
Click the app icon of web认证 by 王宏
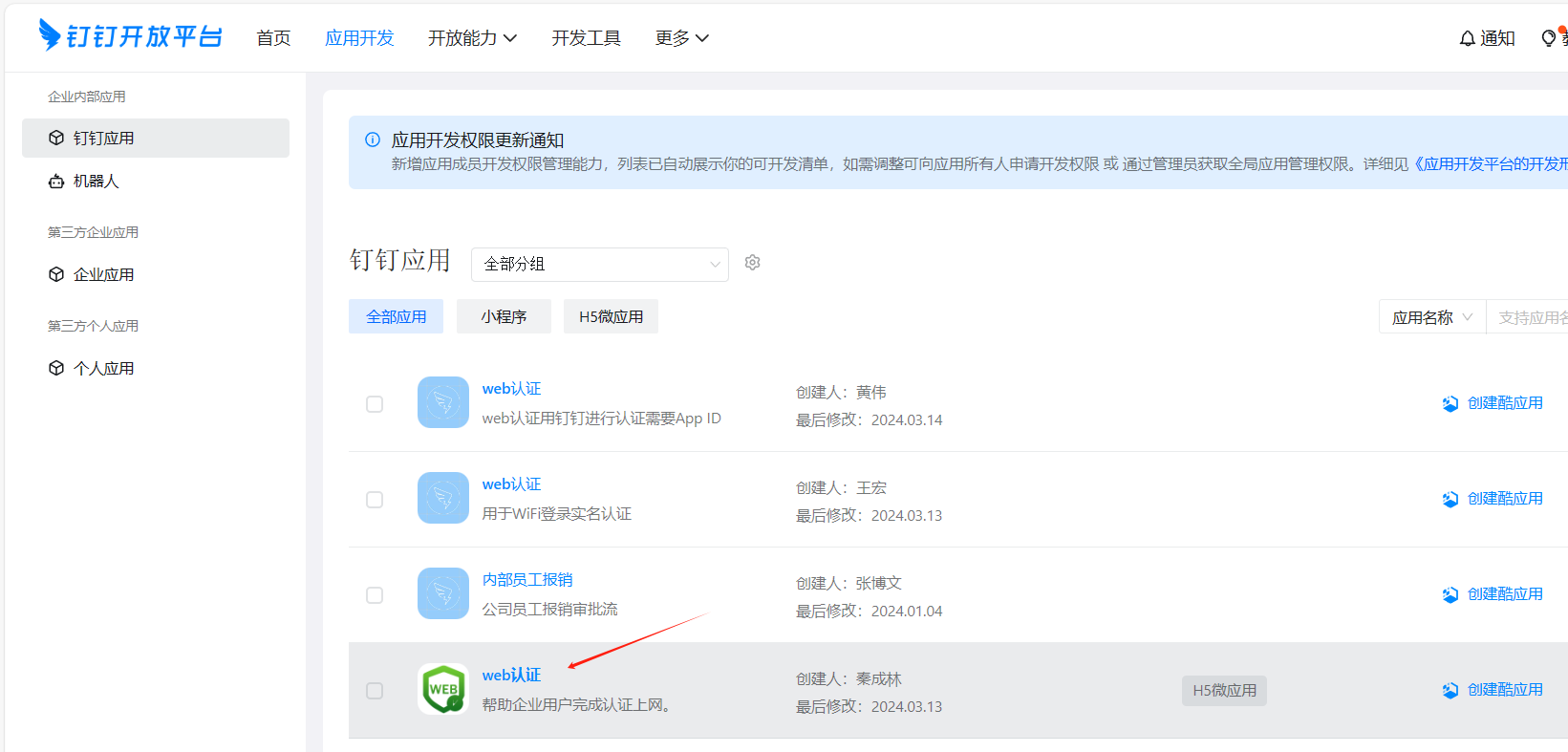click(x=443, y=498)
